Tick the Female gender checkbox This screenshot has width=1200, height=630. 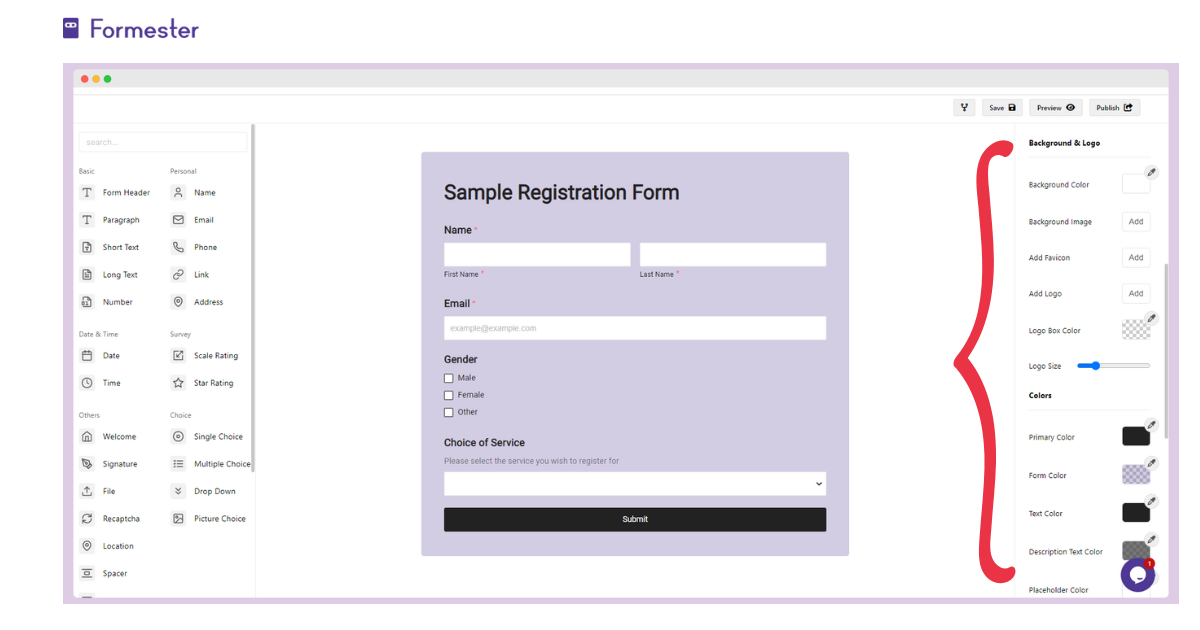point(449,395)
